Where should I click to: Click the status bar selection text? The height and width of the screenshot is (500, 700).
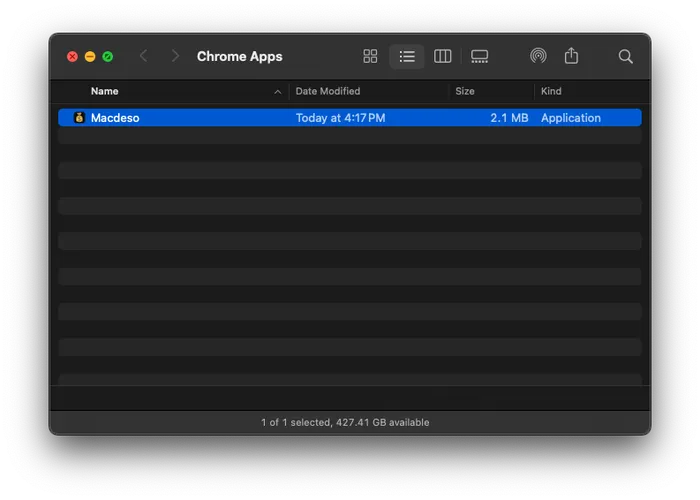pyautogui.click(x=345, y=422)
